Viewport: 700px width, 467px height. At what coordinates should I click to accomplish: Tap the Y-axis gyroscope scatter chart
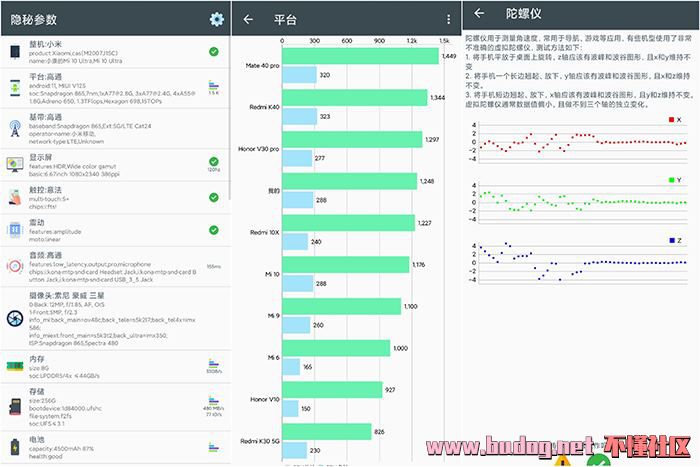pos(579,202)
